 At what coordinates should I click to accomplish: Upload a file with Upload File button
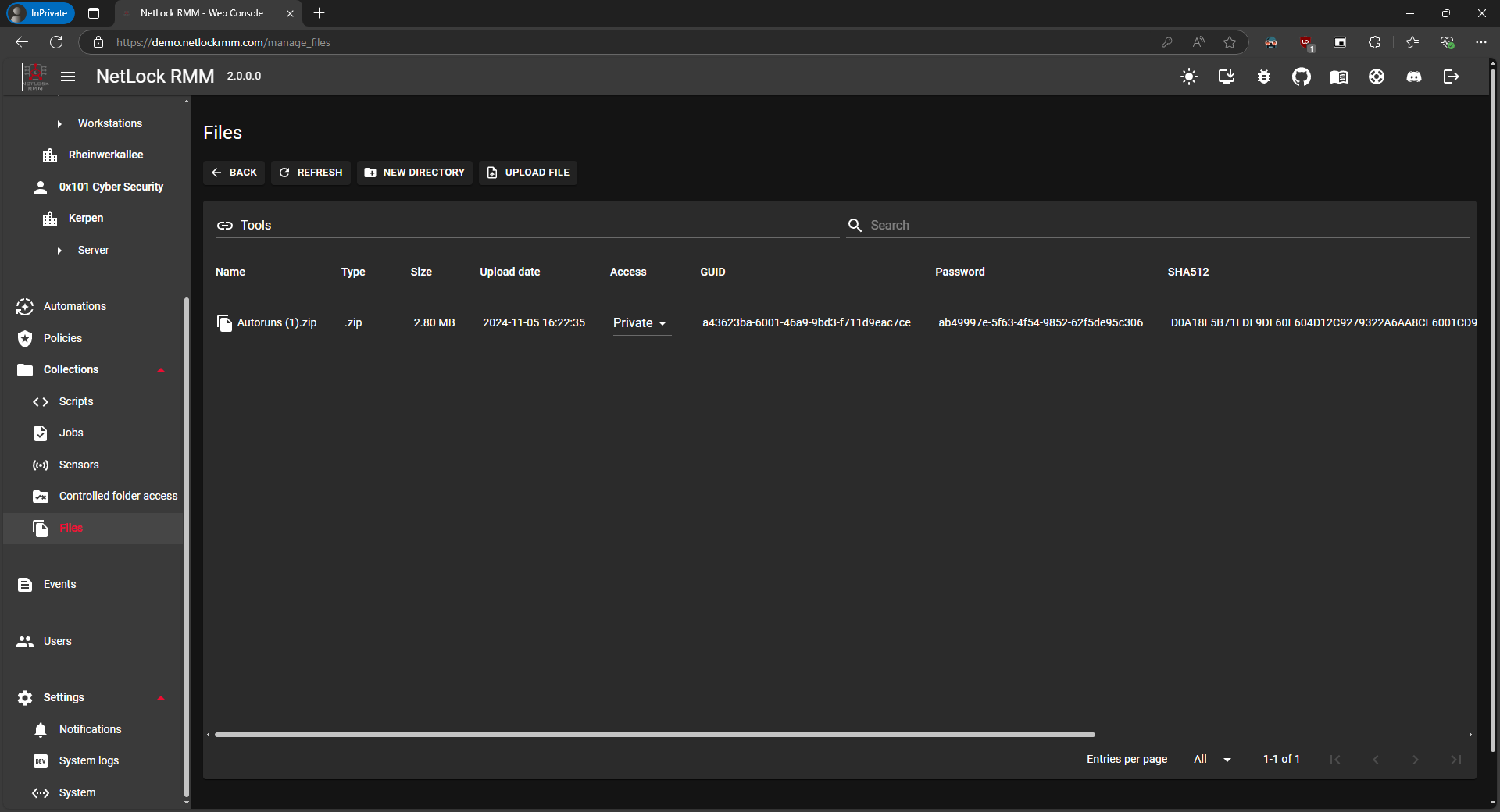tap(527, 173)
